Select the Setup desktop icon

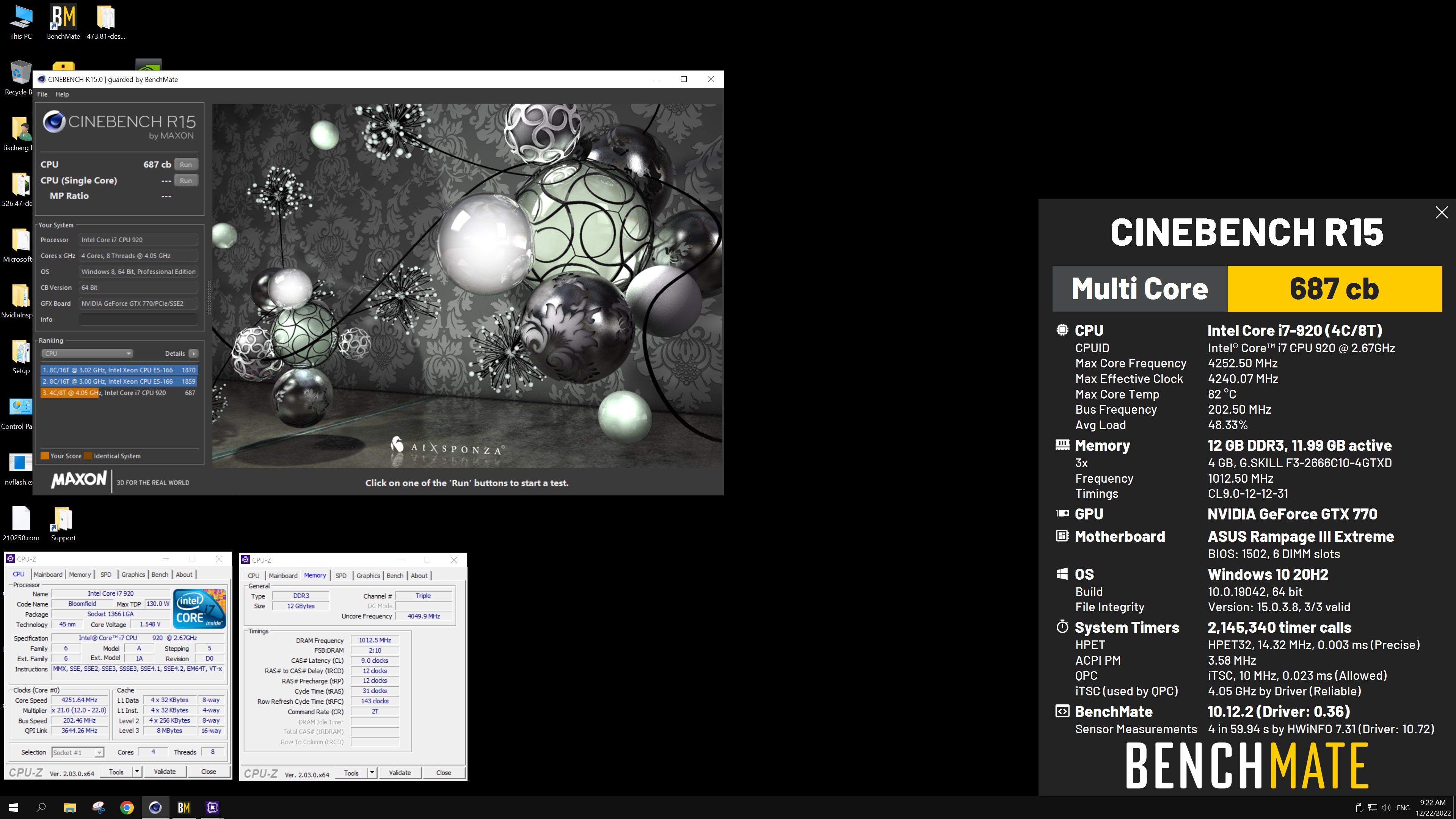click(x=21, y=357)
